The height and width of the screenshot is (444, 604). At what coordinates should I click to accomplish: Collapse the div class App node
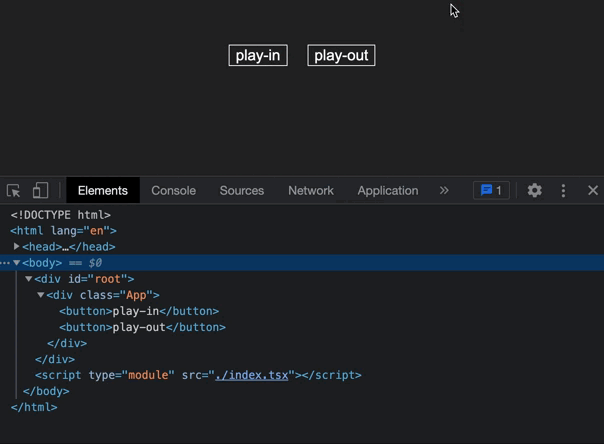coord(40,295)
